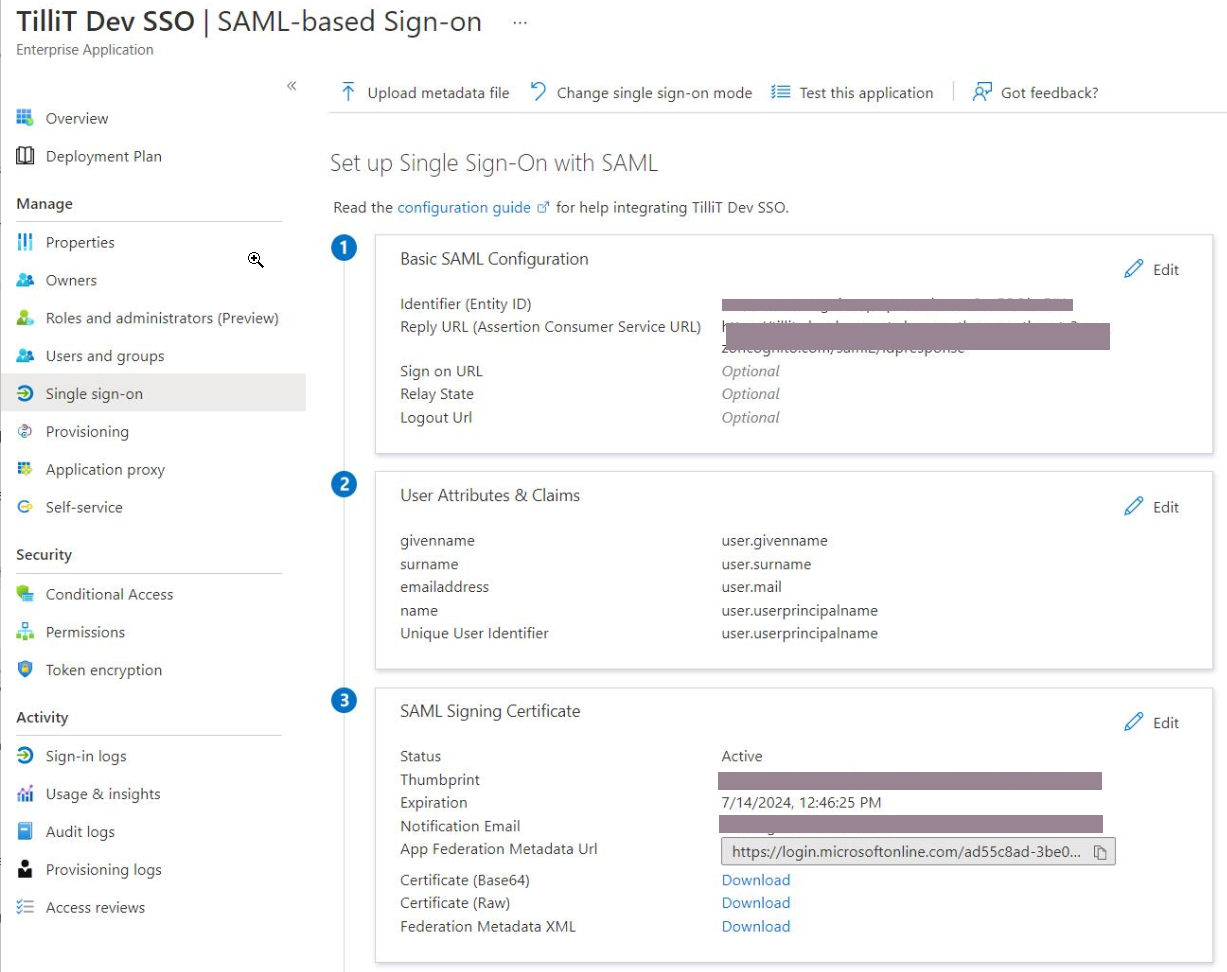This screenshot has width=1227, height=972.
Task: Open Conditional Access under Security
Action: click(109, 594)
